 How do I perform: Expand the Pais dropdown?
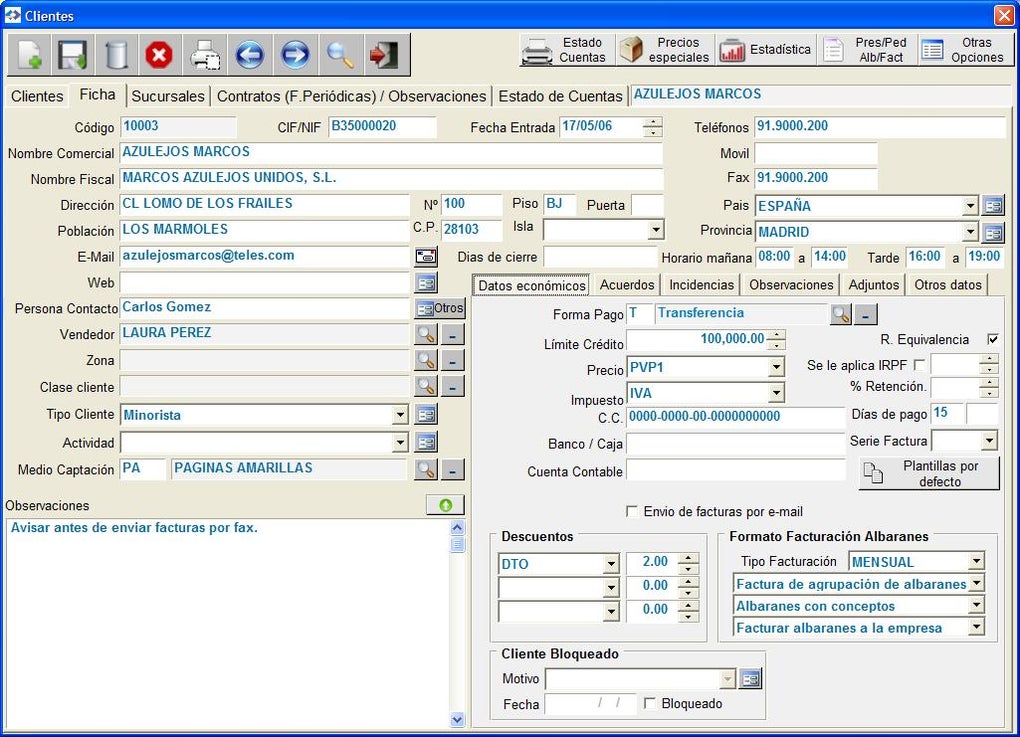click(x=970, y=206)
